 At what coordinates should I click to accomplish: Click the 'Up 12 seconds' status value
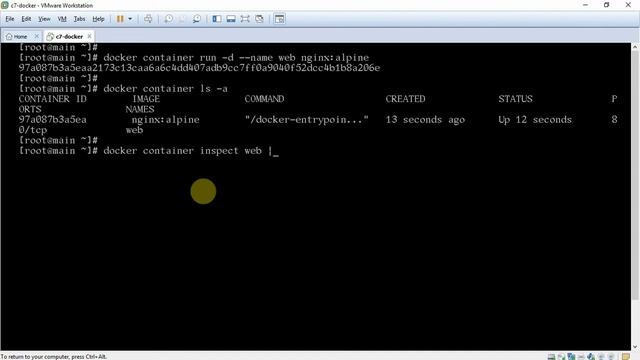(x=535, y=120)
